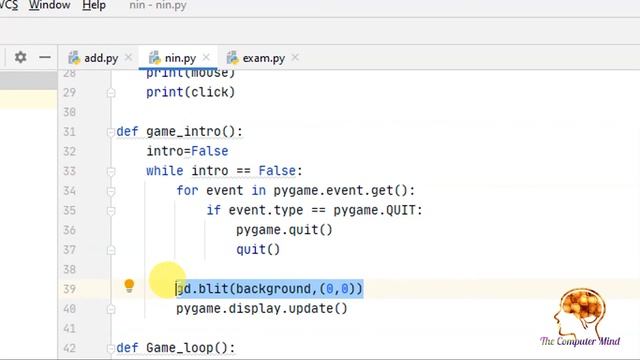The image size is (640, 360).
Task: Close the exam.py tab
Action: point(295,58)
